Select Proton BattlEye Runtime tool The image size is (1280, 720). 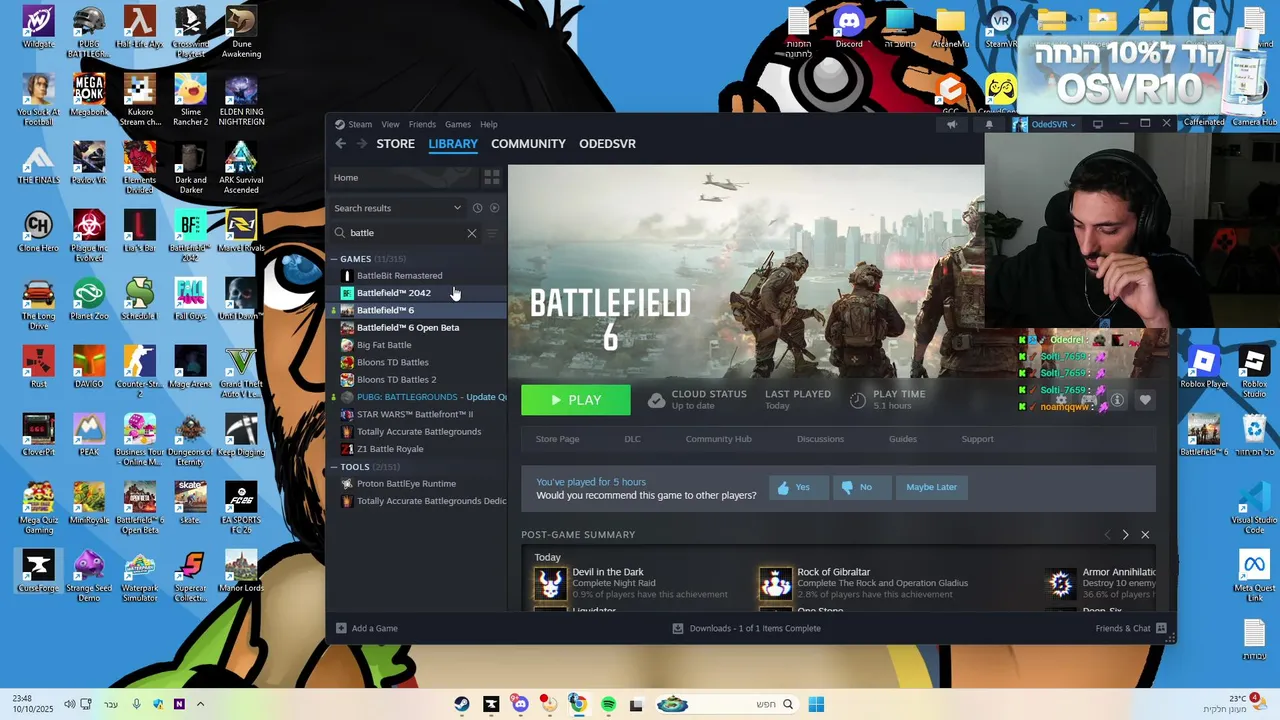(x=406, y=484)
